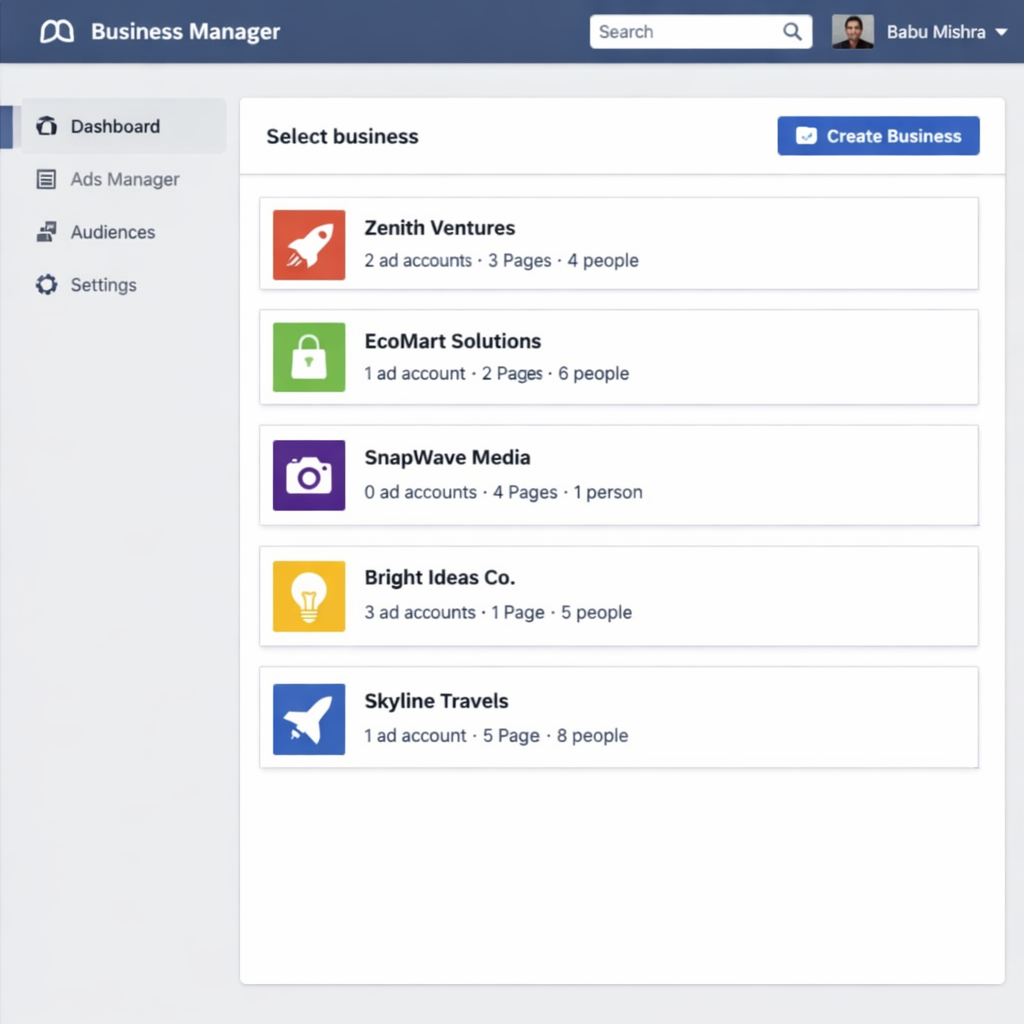This screenshot has width=1024, height=1024.
Task: Select Zenith Ventures rocket icon
Action: 309,245
